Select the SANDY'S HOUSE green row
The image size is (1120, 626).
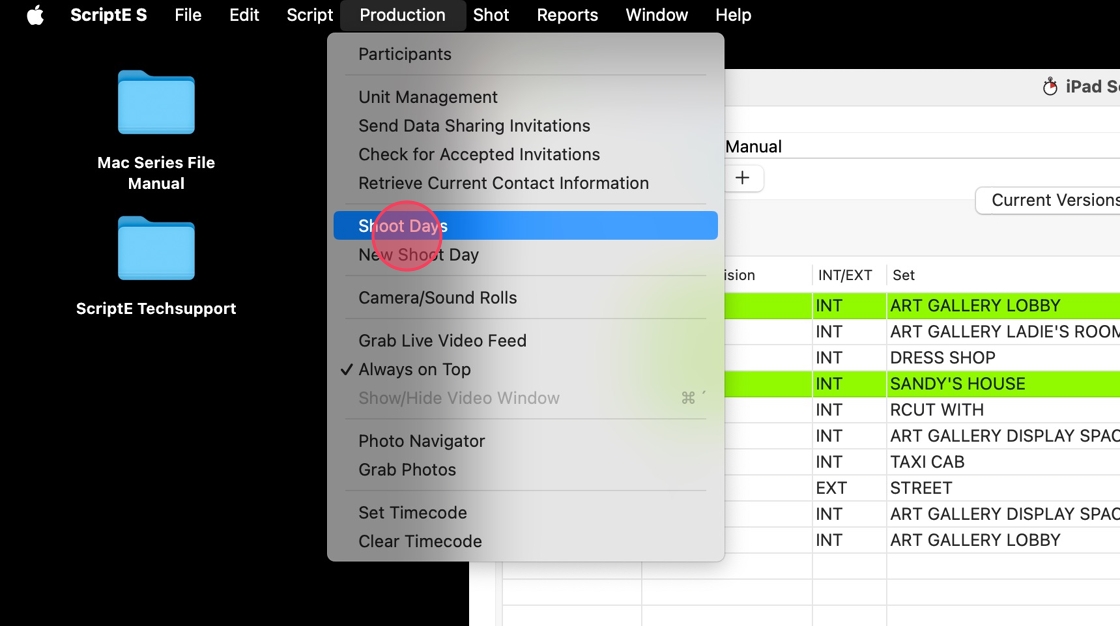point(957,384)
